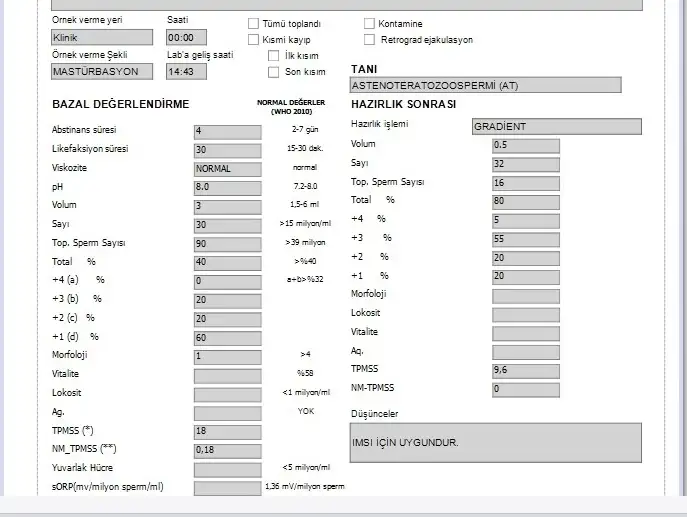Click the TPMSS field under Hazırlık Sonrası

tap(525, 370)
